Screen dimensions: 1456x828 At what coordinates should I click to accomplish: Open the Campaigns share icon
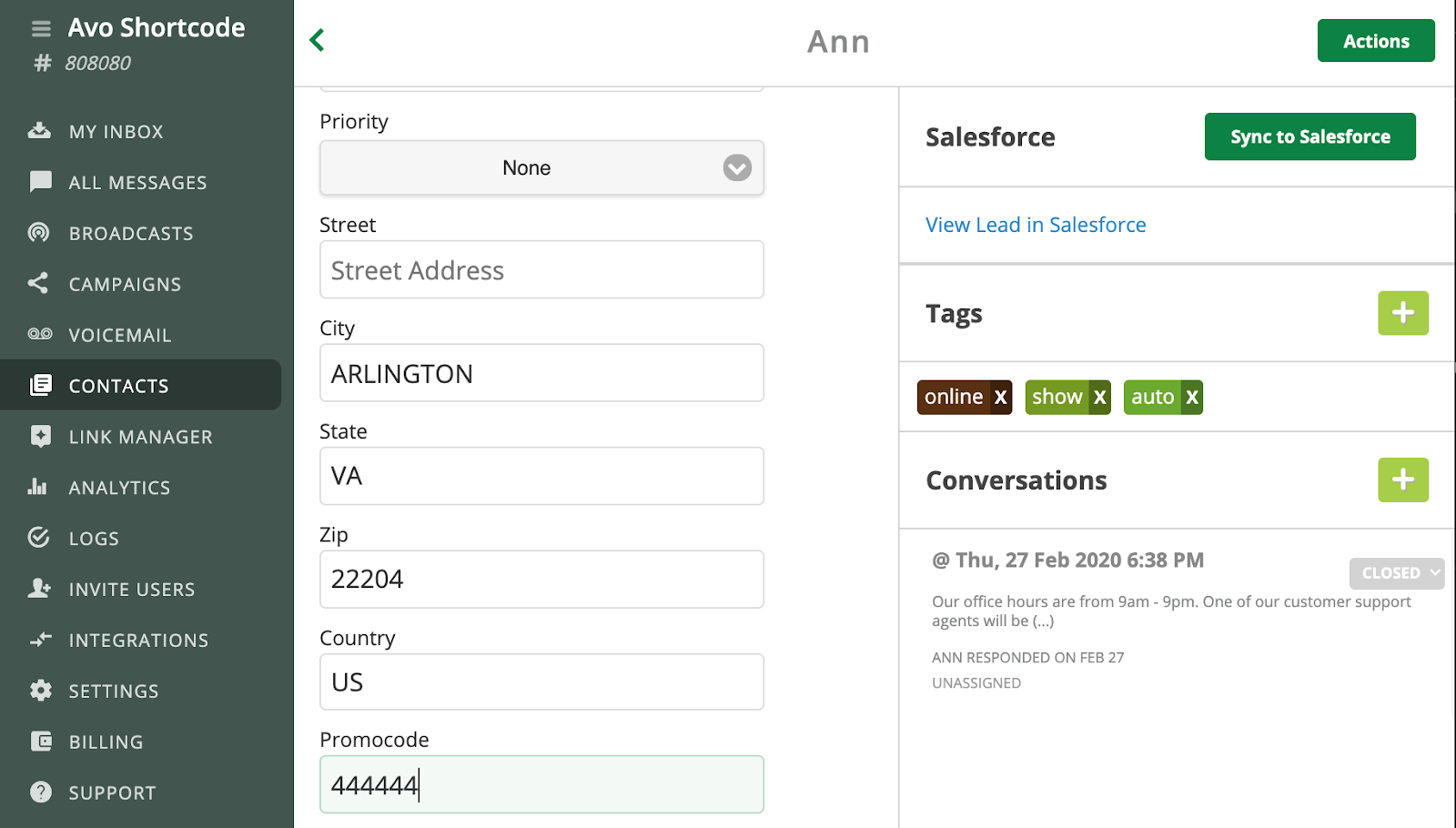point(40,283)
